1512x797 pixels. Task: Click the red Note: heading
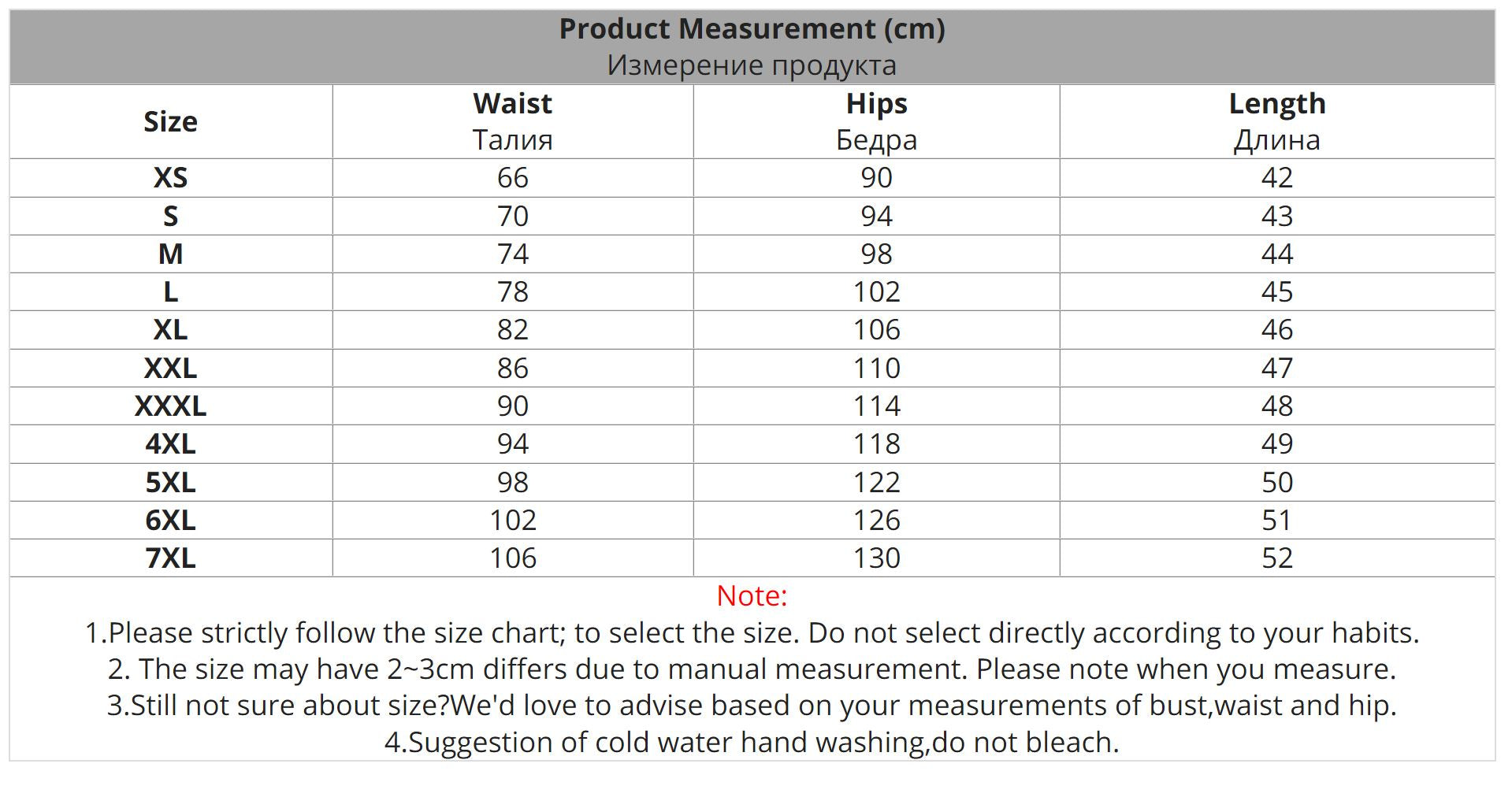tap(752, 596)
